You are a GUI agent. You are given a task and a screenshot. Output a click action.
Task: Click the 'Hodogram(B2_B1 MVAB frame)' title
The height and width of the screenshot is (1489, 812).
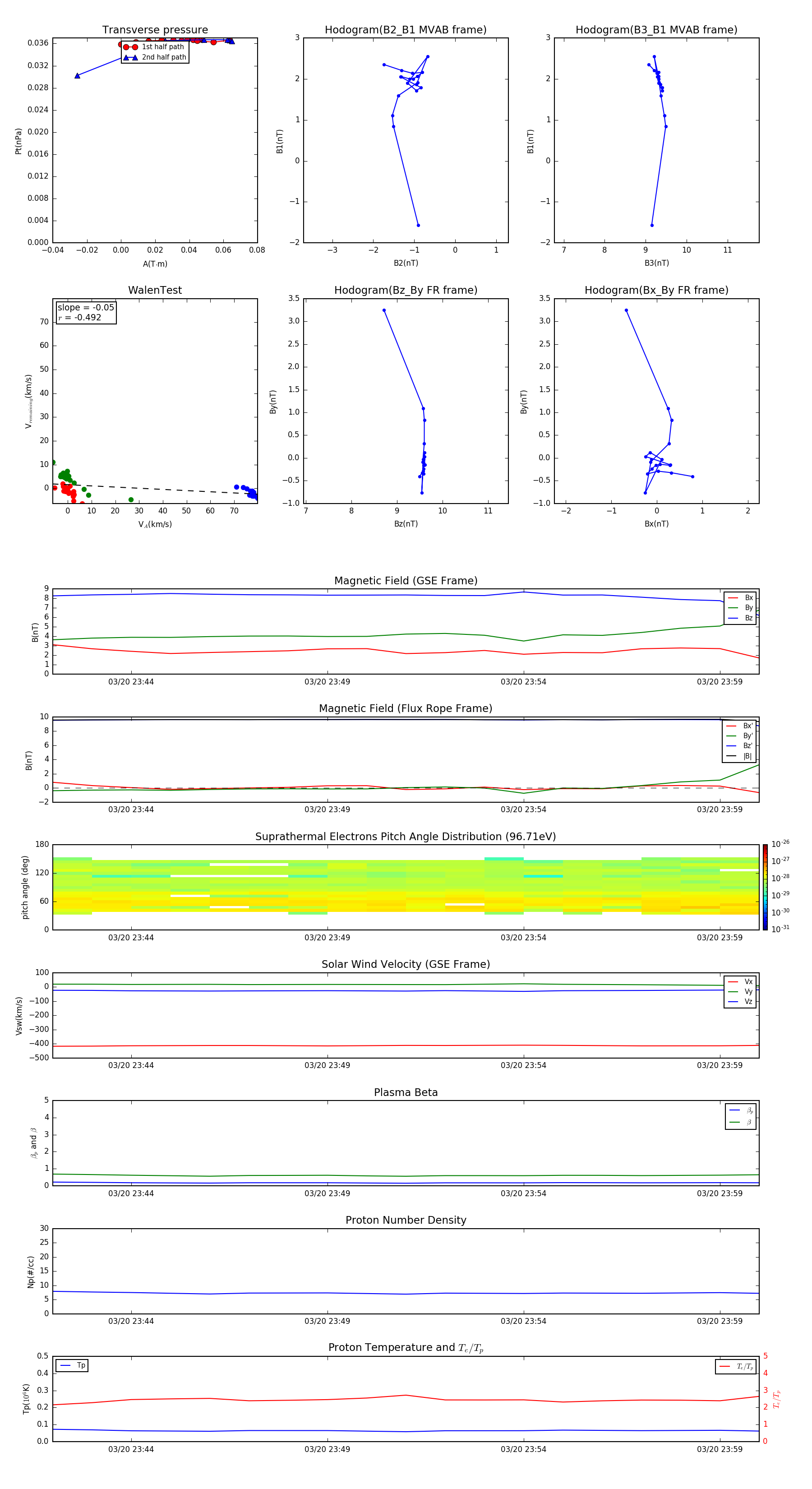pos(405,30)
